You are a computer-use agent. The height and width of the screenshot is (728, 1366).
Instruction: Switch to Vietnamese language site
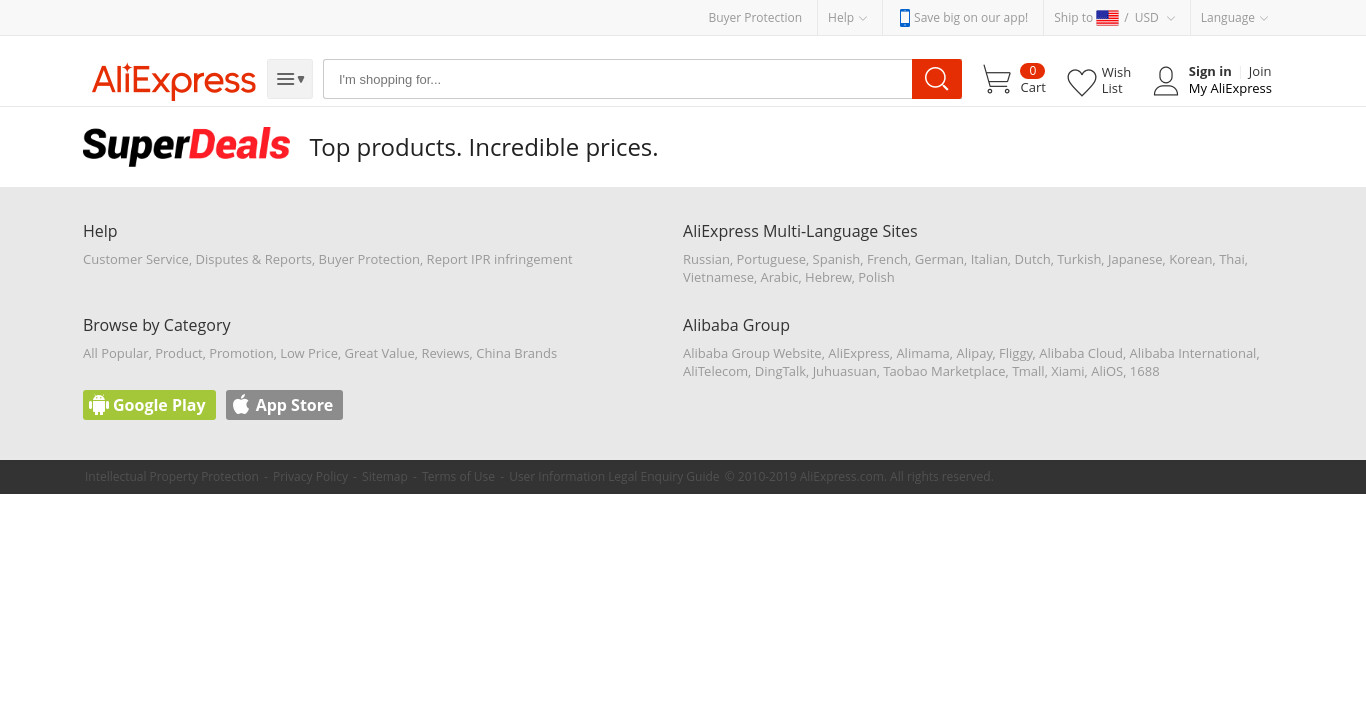tap(718, 277)
